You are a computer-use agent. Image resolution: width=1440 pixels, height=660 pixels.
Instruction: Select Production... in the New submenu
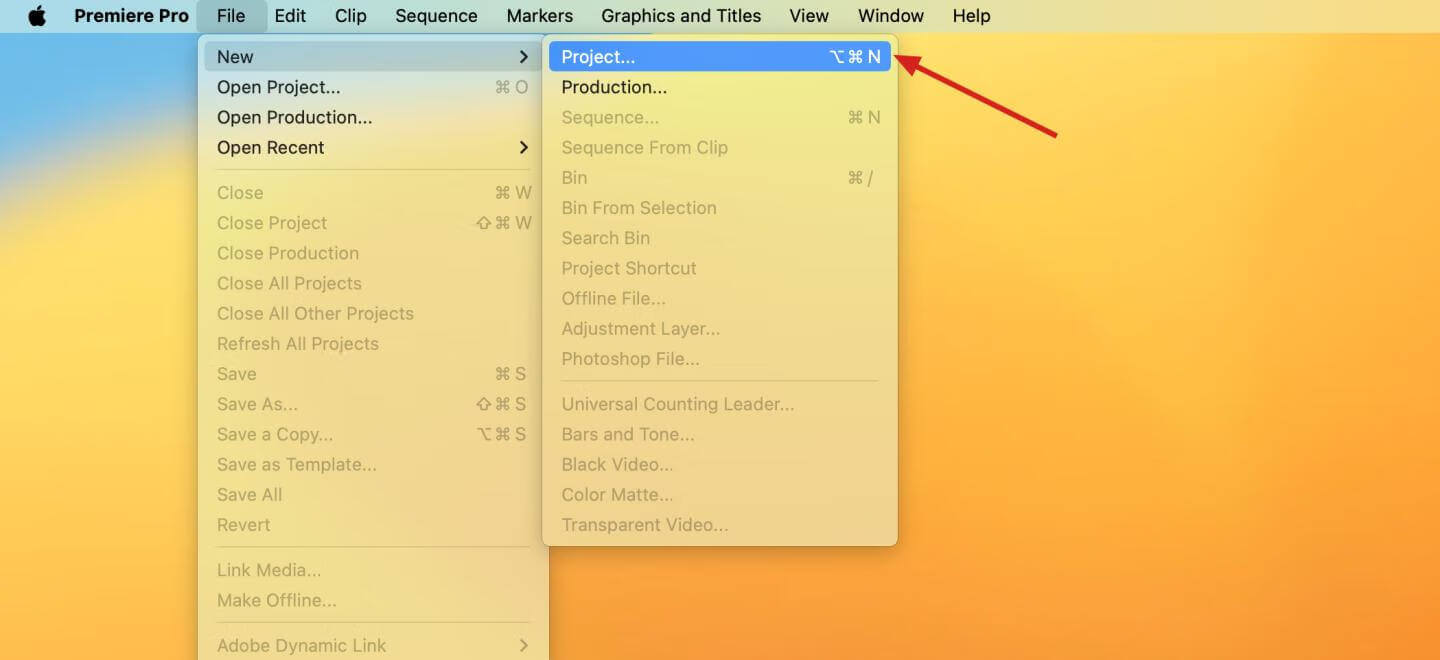point(614,87)
